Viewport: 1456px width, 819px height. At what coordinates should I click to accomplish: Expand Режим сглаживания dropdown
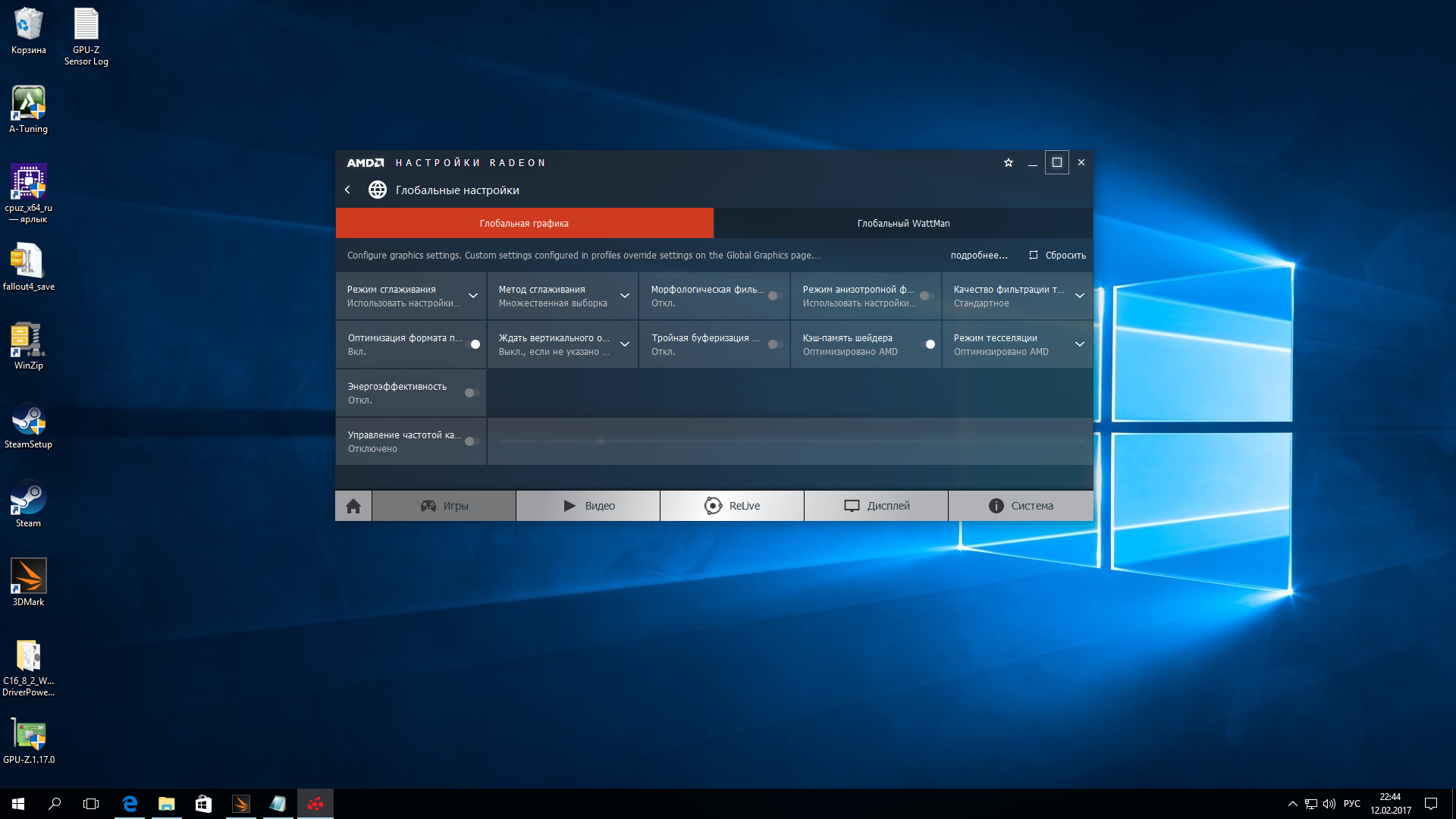point(473,296)
